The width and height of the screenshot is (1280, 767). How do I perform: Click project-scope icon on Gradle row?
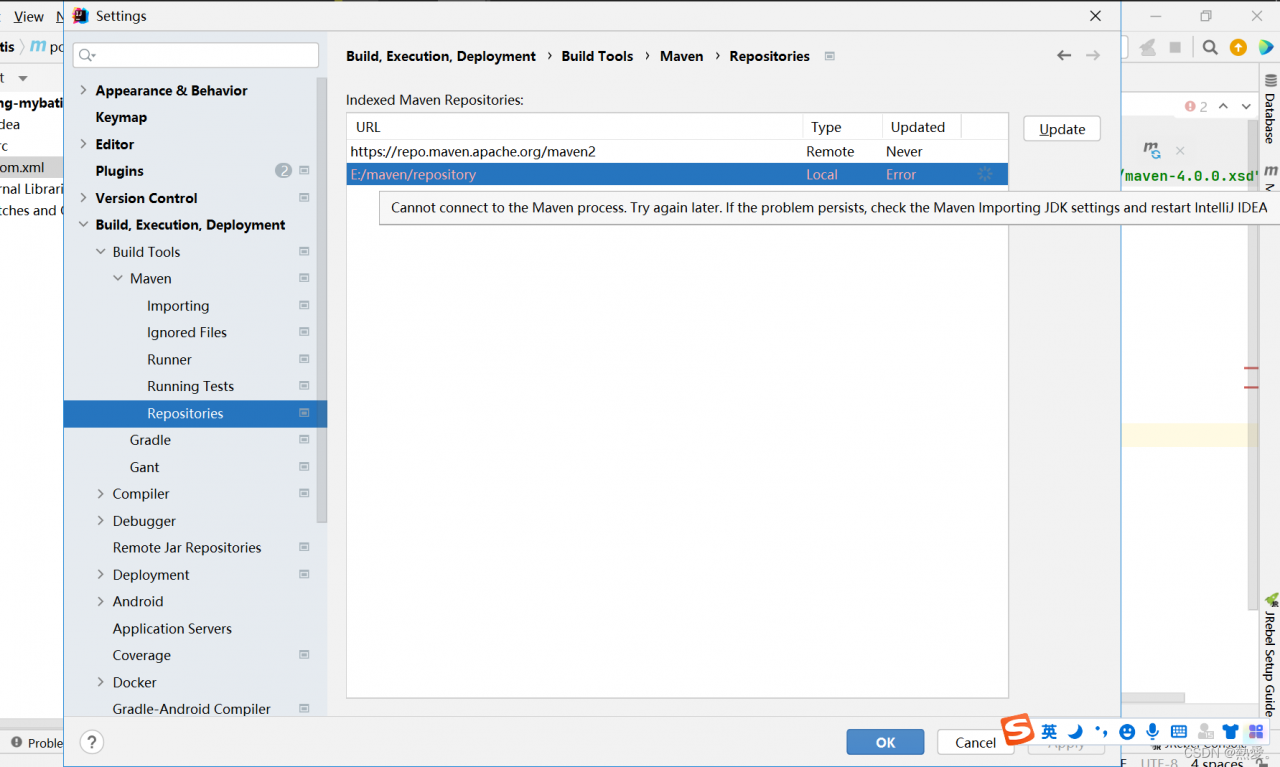coord(304,440)
